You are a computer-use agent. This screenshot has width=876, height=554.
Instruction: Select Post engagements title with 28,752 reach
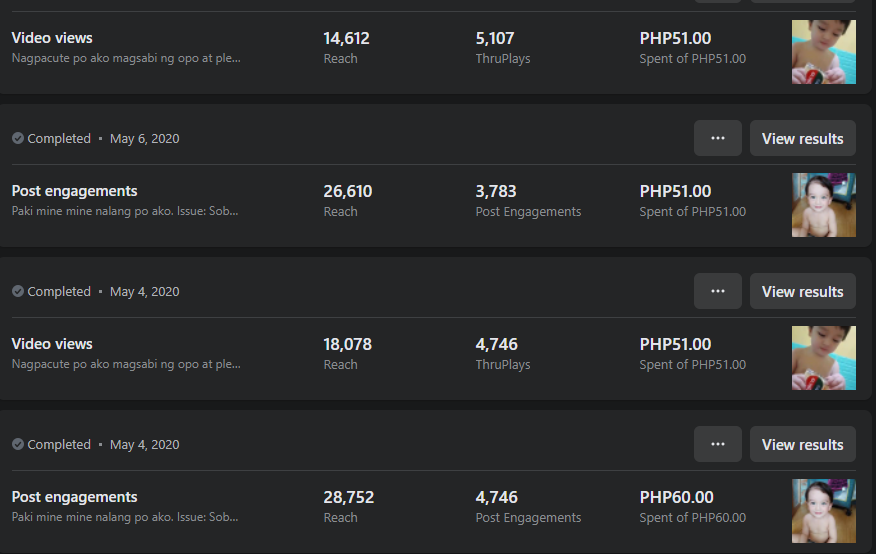point(74,497)
